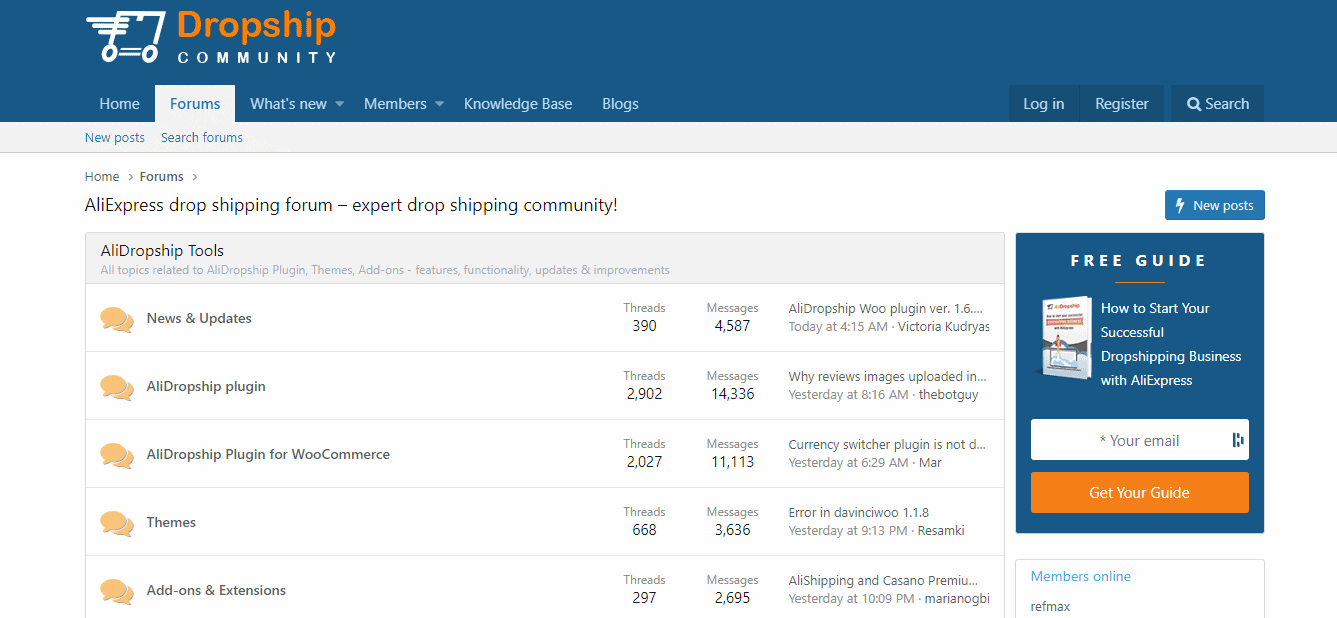Open marianogbi user profile
Screen dimensions: 1337x618
click(x=957, y=599)
